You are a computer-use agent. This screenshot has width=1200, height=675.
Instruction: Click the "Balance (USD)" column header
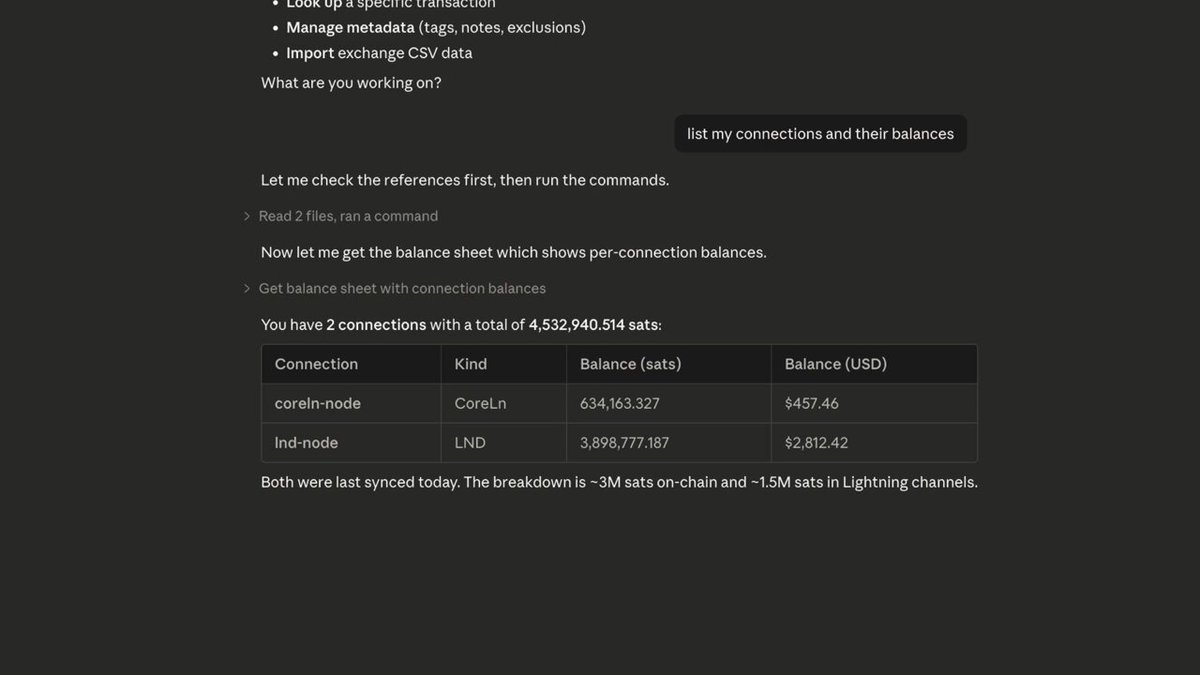(874, 364)
